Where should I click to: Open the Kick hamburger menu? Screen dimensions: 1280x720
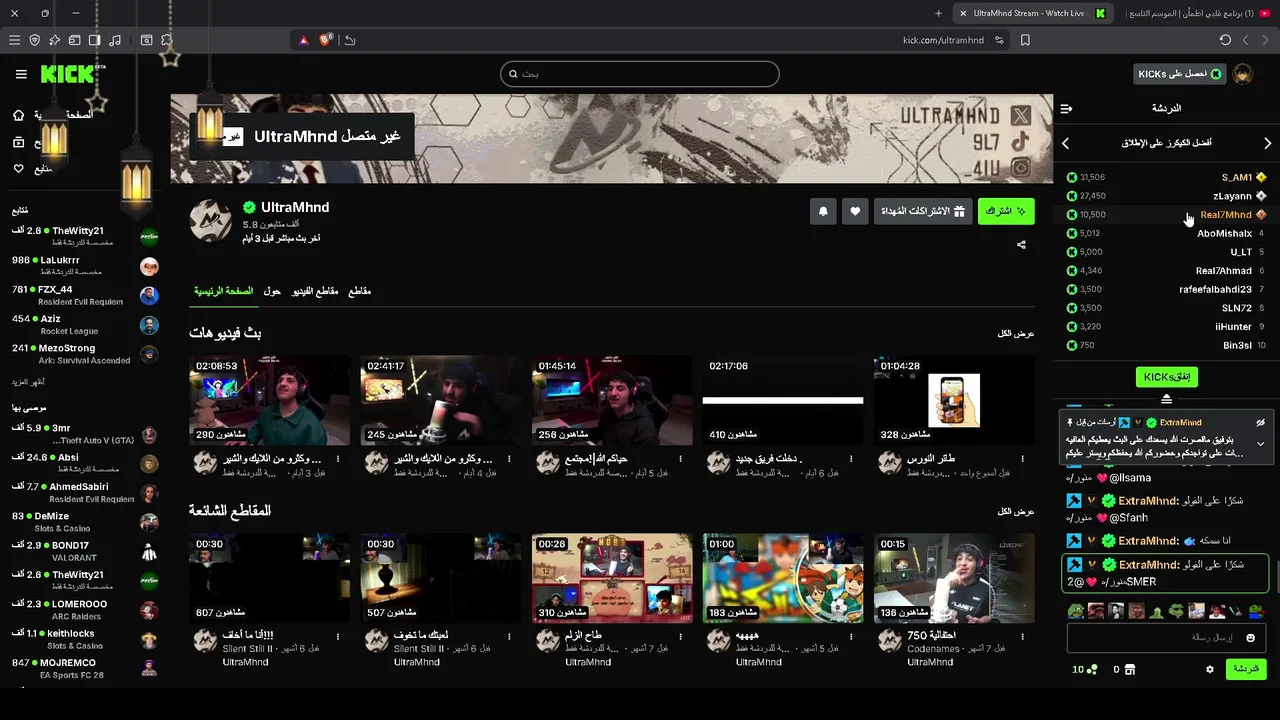point(21,74)
